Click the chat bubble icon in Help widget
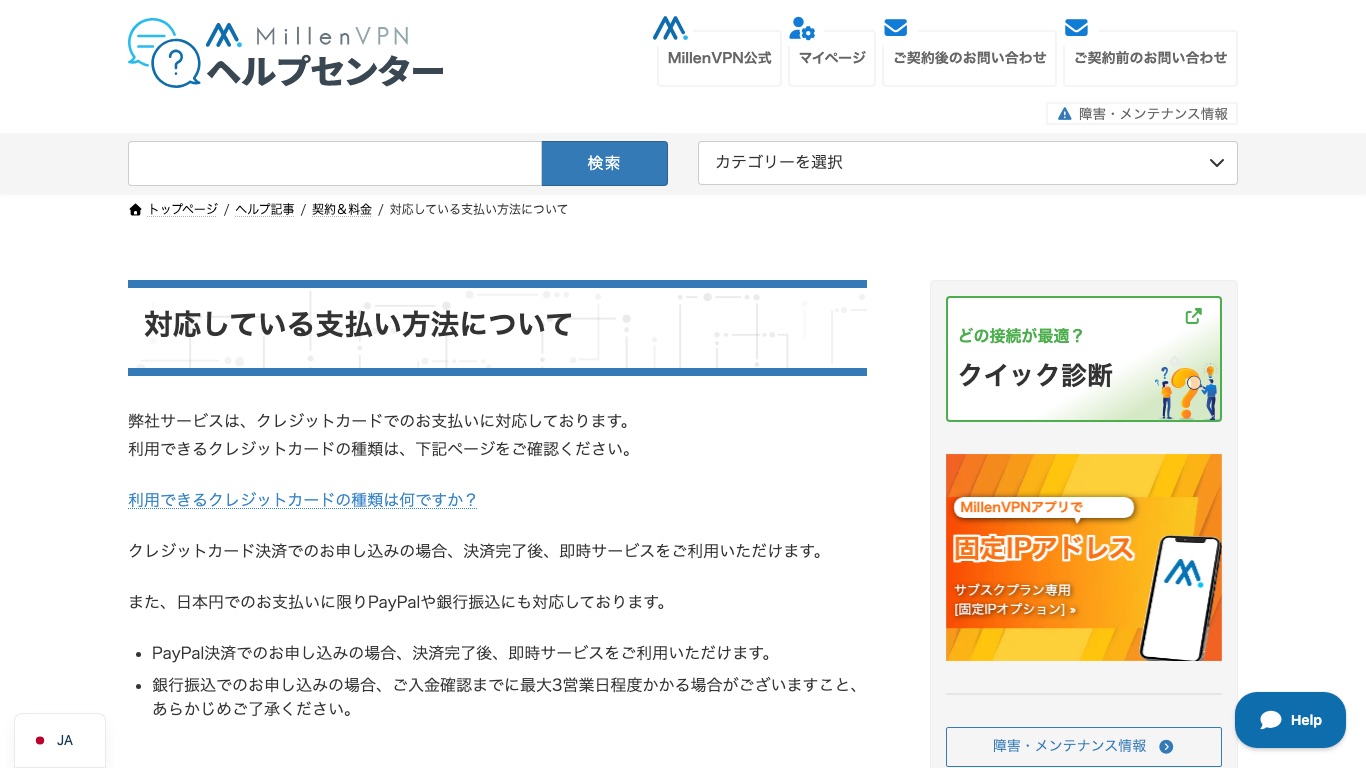This screenshot has height=768, width=1366. coord(1271,720)
